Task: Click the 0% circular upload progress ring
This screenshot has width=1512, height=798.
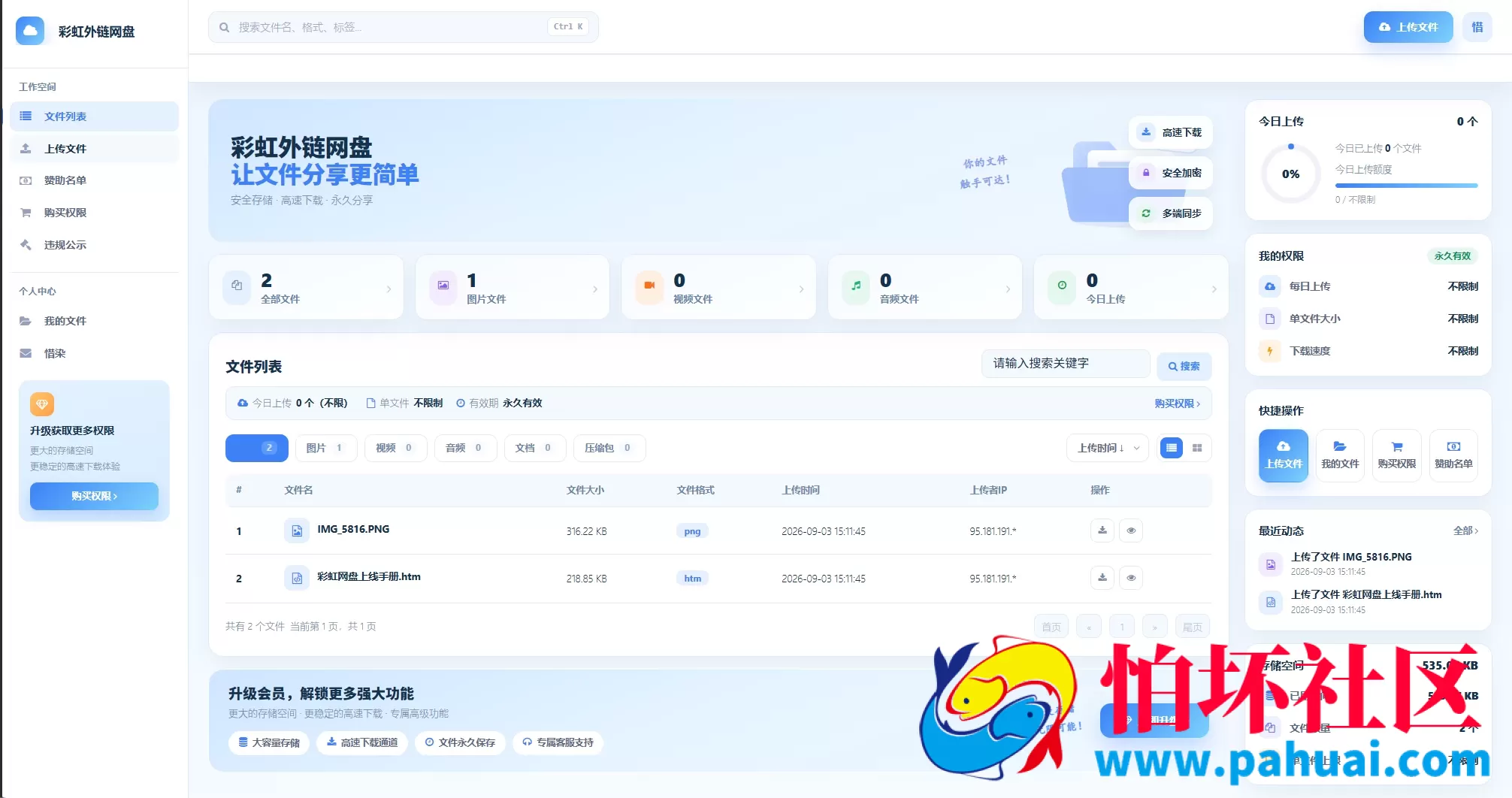Action: tap(1291, 174)
